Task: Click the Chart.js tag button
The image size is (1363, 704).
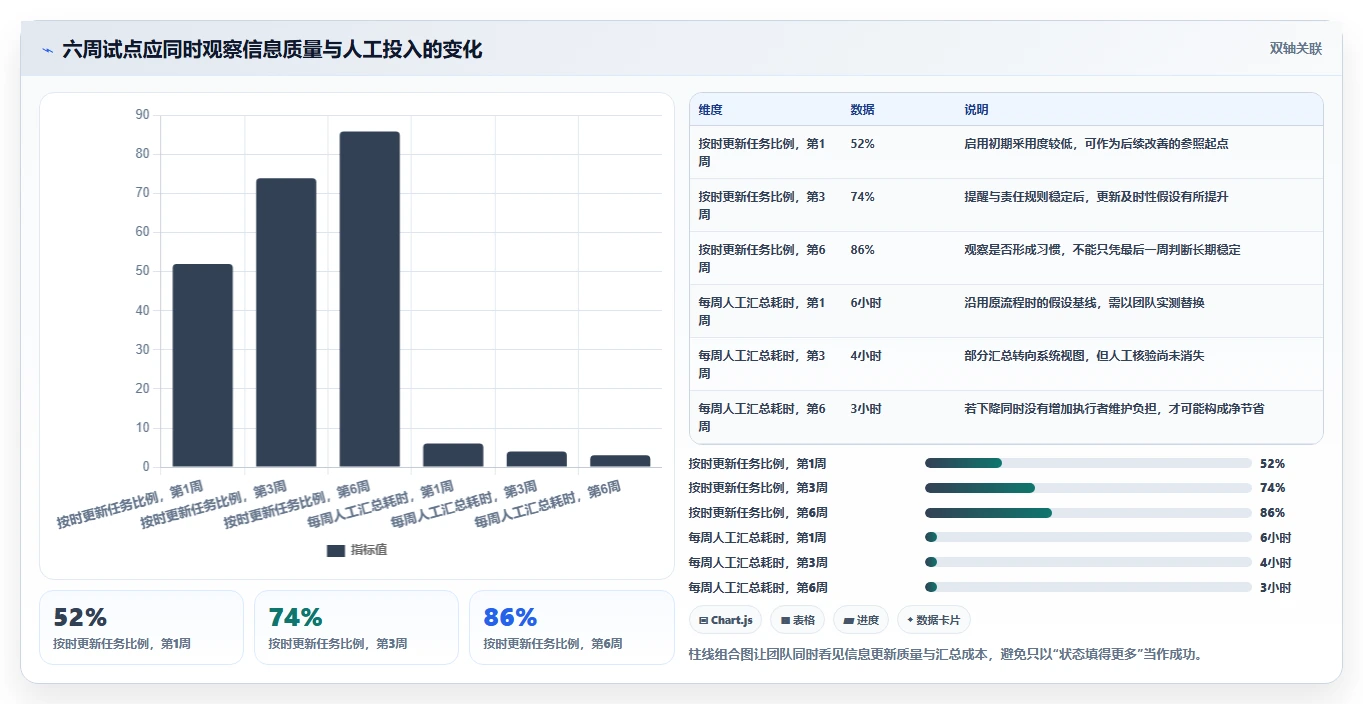Action: click(x=725, y=620)
